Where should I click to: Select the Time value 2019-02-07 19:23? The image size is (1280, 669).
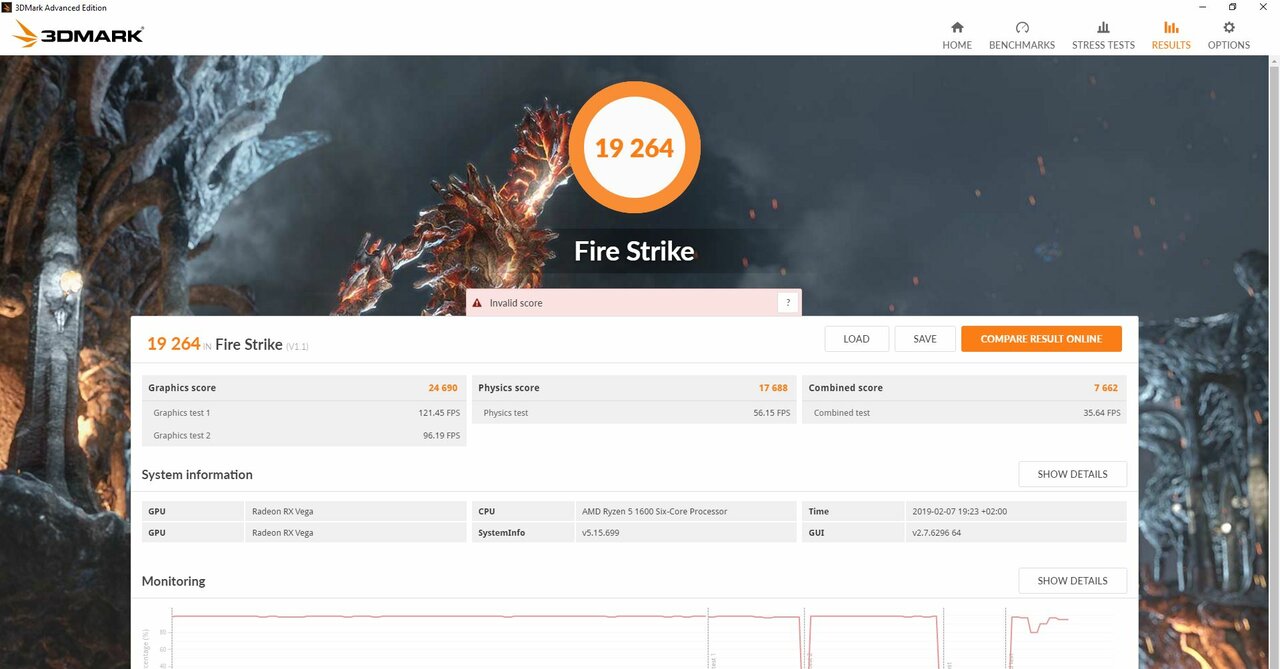(959, 511)
